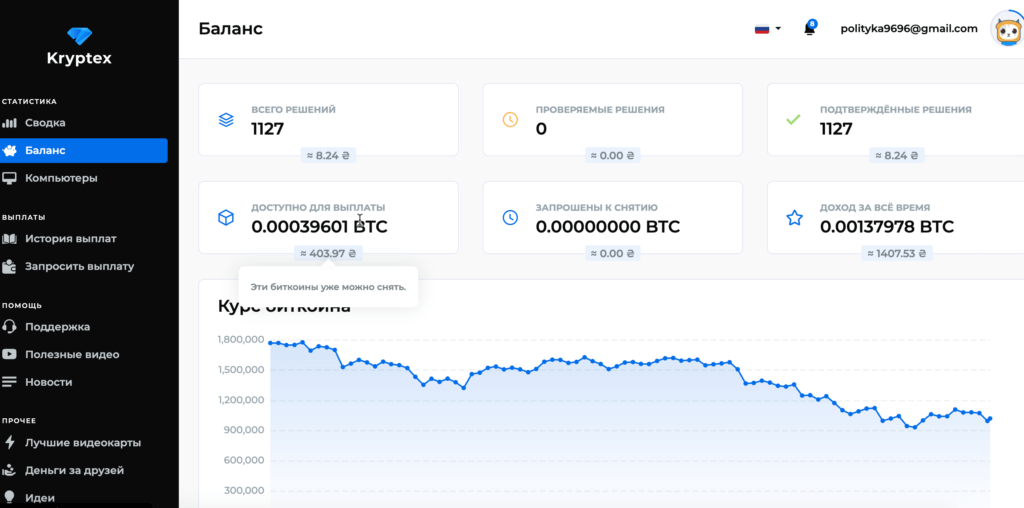This screenshot has width=1024, height=508.
Task: Open the language flag dropdown
Action: [767, 29]
